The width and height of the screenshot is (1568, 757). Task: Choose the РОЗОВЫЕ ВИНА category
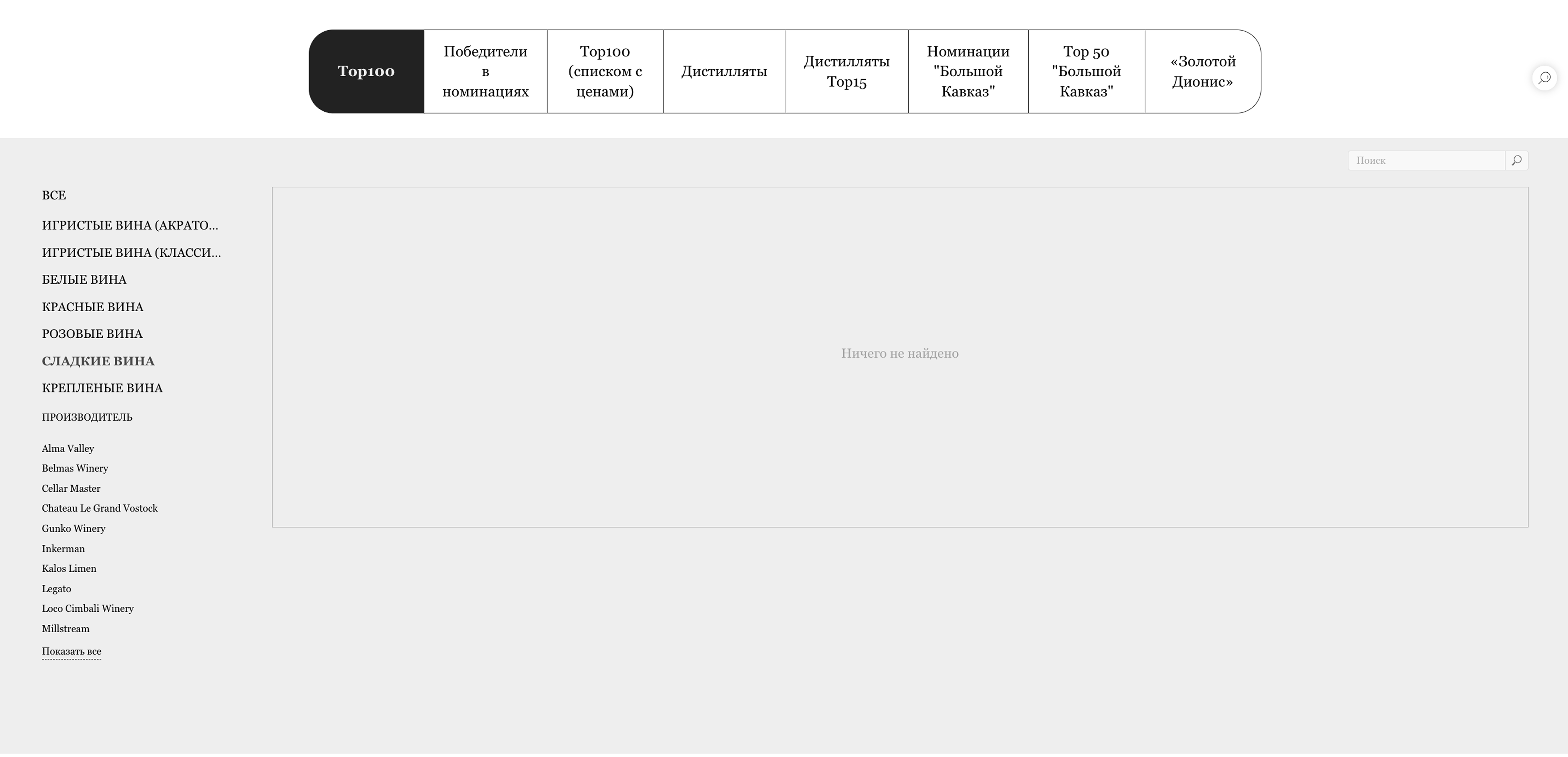[x=92, y=334]
